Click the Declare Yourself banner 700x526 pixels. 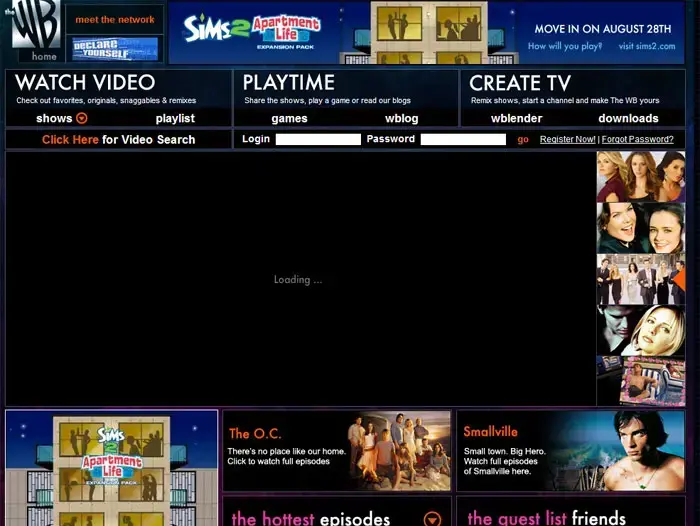click(115, 49)
